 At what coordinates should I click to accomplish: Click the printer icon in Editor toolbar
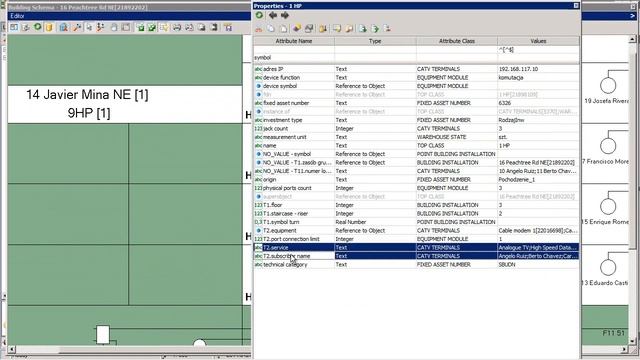pyautogui.click(x=177, y=27)
